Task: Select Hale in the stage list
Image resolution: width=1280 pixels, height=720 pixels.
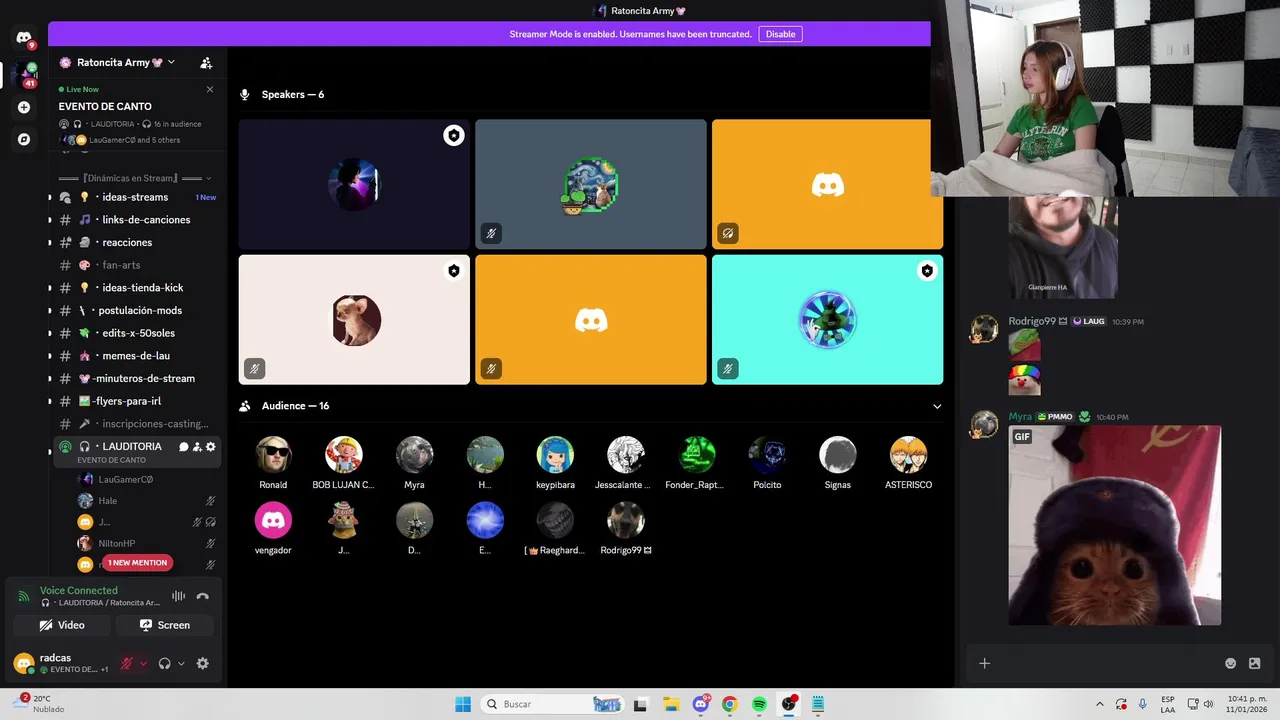Action: 146,500
